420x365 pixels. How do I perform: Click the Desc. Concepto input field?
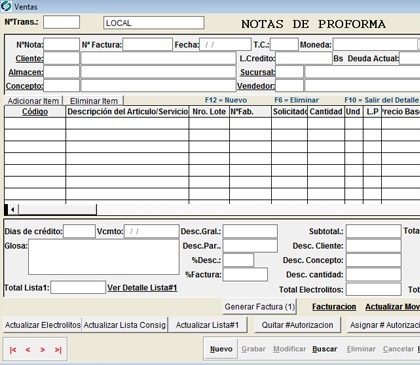pyautogui.click(x=373, y=260)
